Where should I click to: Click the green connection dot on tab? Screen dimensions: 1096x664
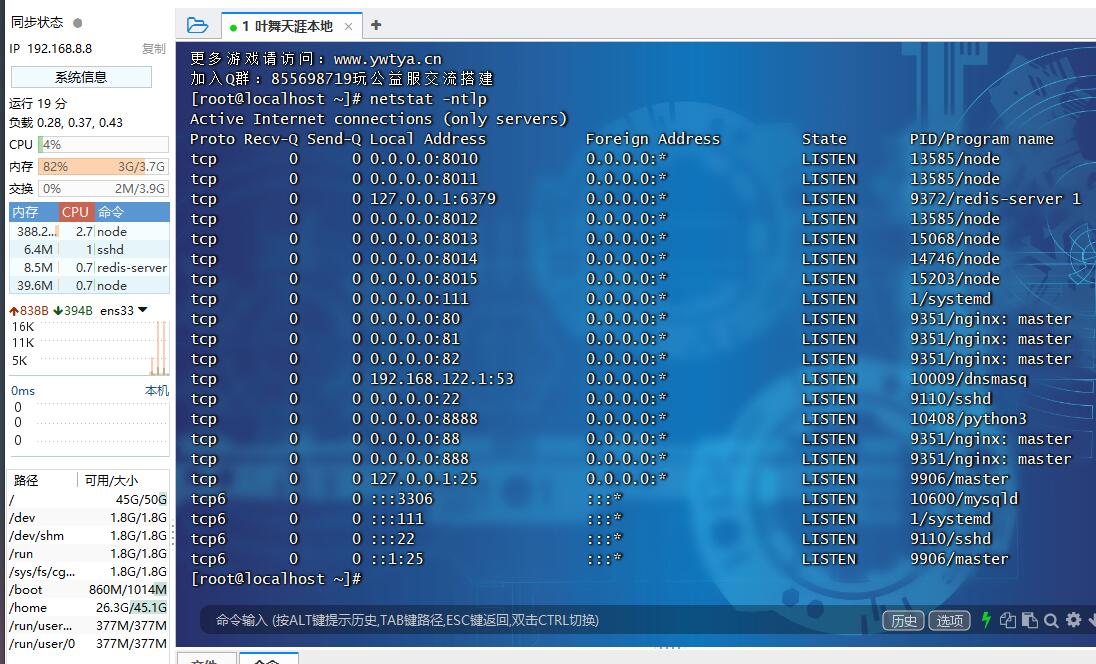pyautogui.click(x=233, y=27)
